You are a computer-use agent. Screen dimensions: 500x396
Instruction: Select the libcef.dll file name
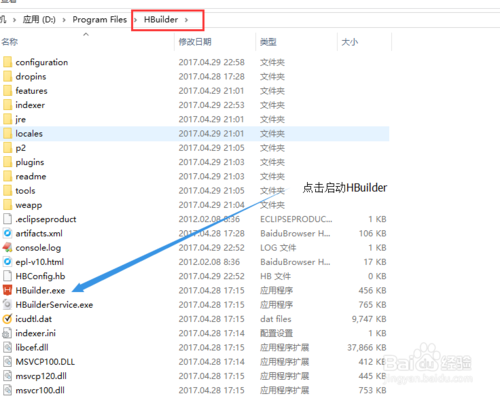pos(32,347)
